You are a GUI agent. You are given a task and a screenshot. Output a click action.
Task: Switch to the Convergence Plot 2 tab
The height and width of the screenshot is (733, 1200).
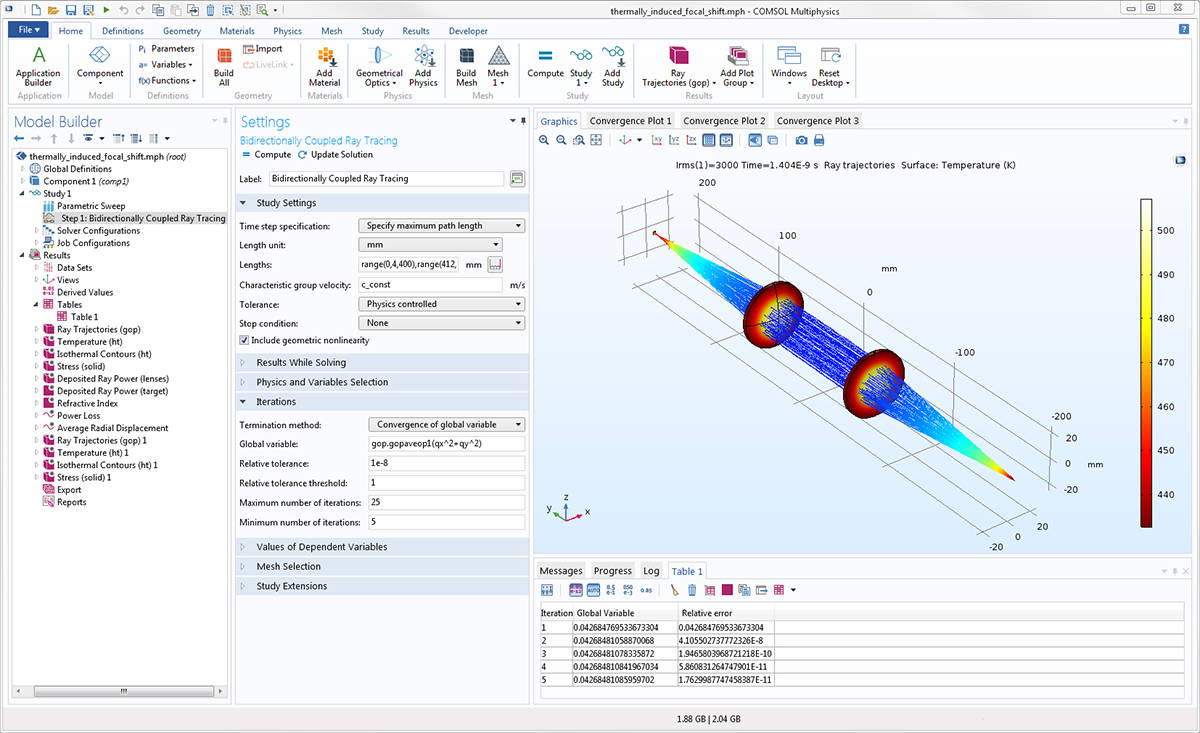pyautogui.click(x=724, y=121)
